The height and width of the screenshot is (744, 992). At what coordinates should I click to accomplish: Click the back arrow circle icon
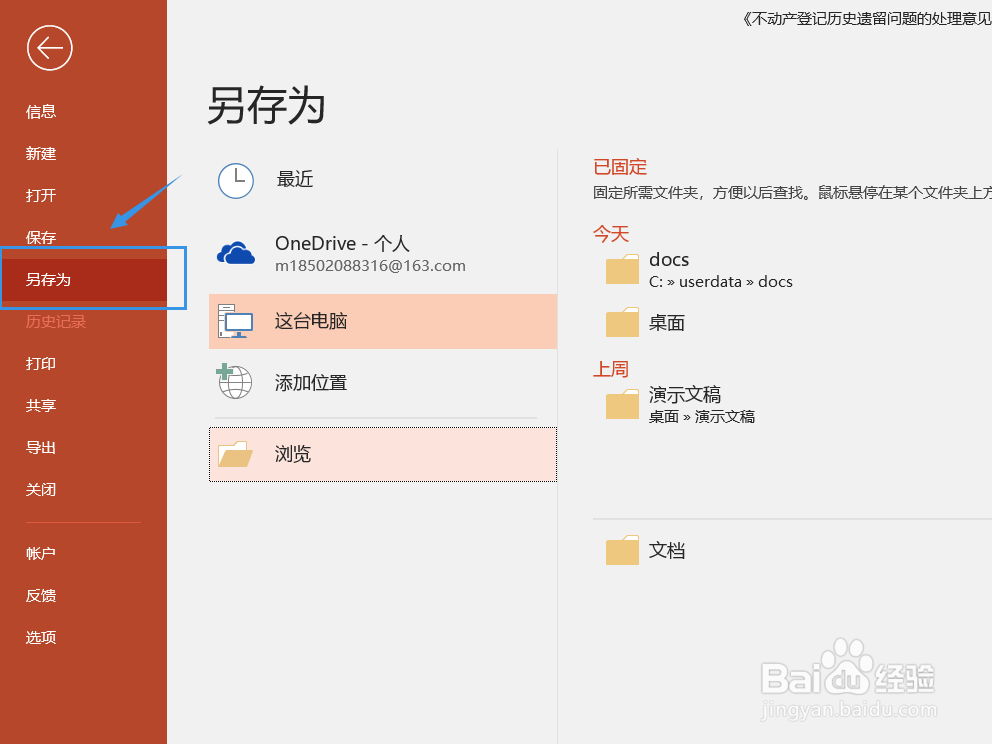pos(49,48)
